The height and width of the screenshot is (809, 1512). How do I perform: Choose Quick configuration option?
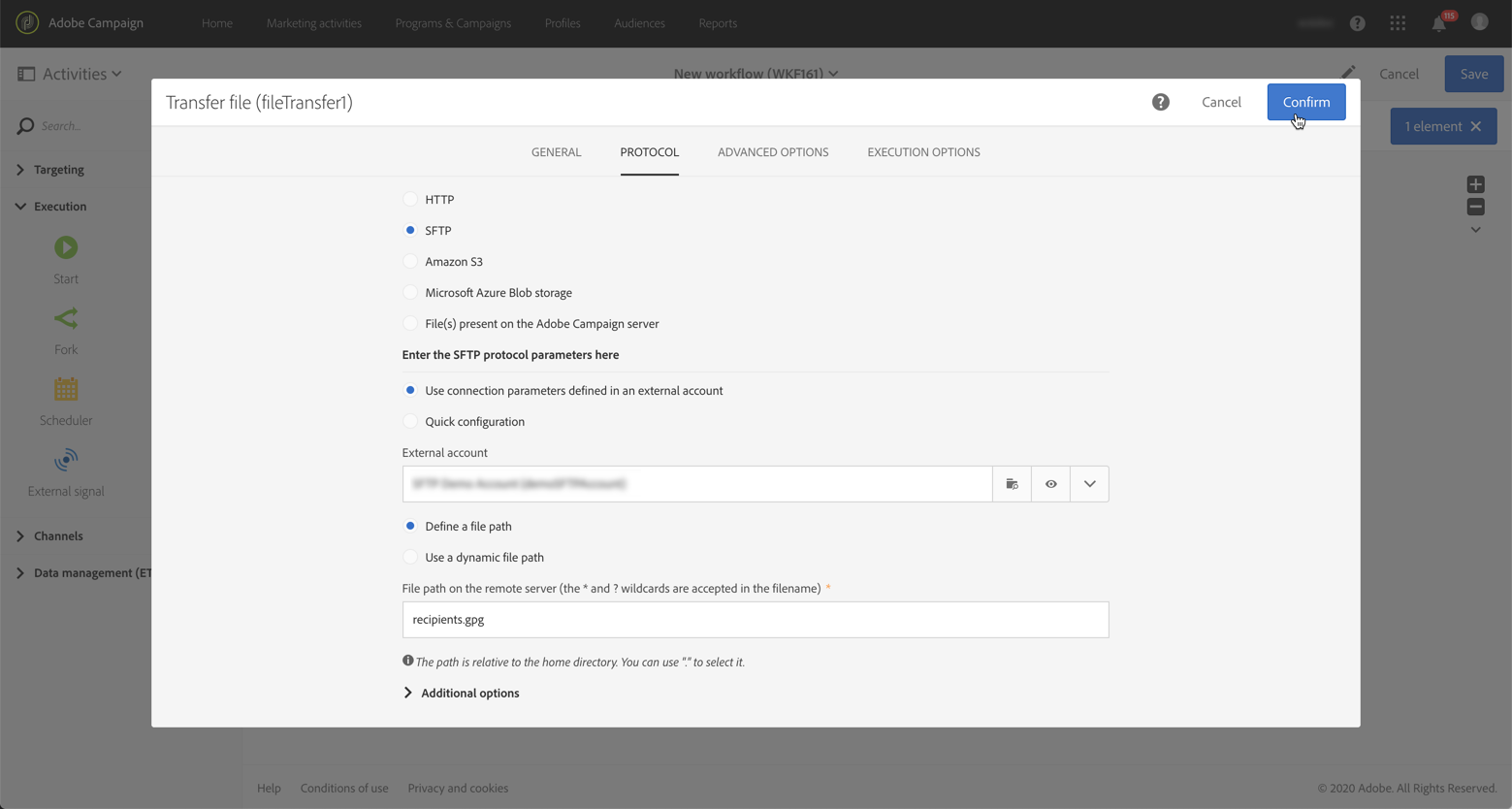410,421
